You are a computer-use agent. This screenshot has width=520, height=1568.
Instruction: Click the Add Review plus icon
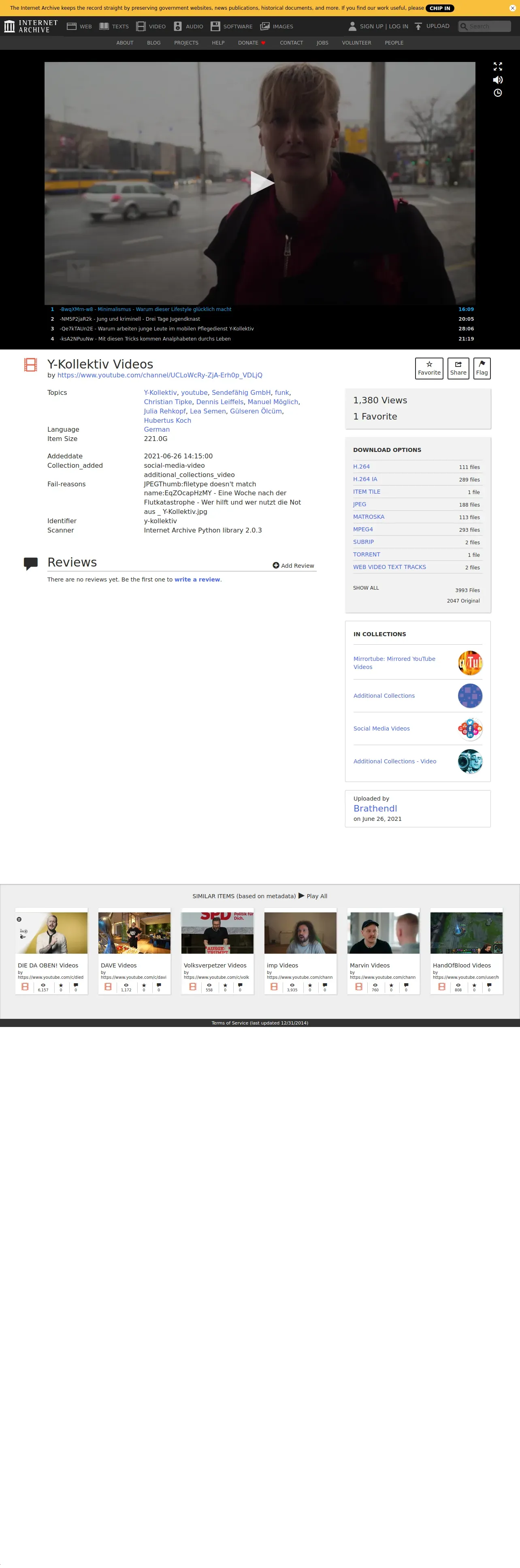click(276, 565)
